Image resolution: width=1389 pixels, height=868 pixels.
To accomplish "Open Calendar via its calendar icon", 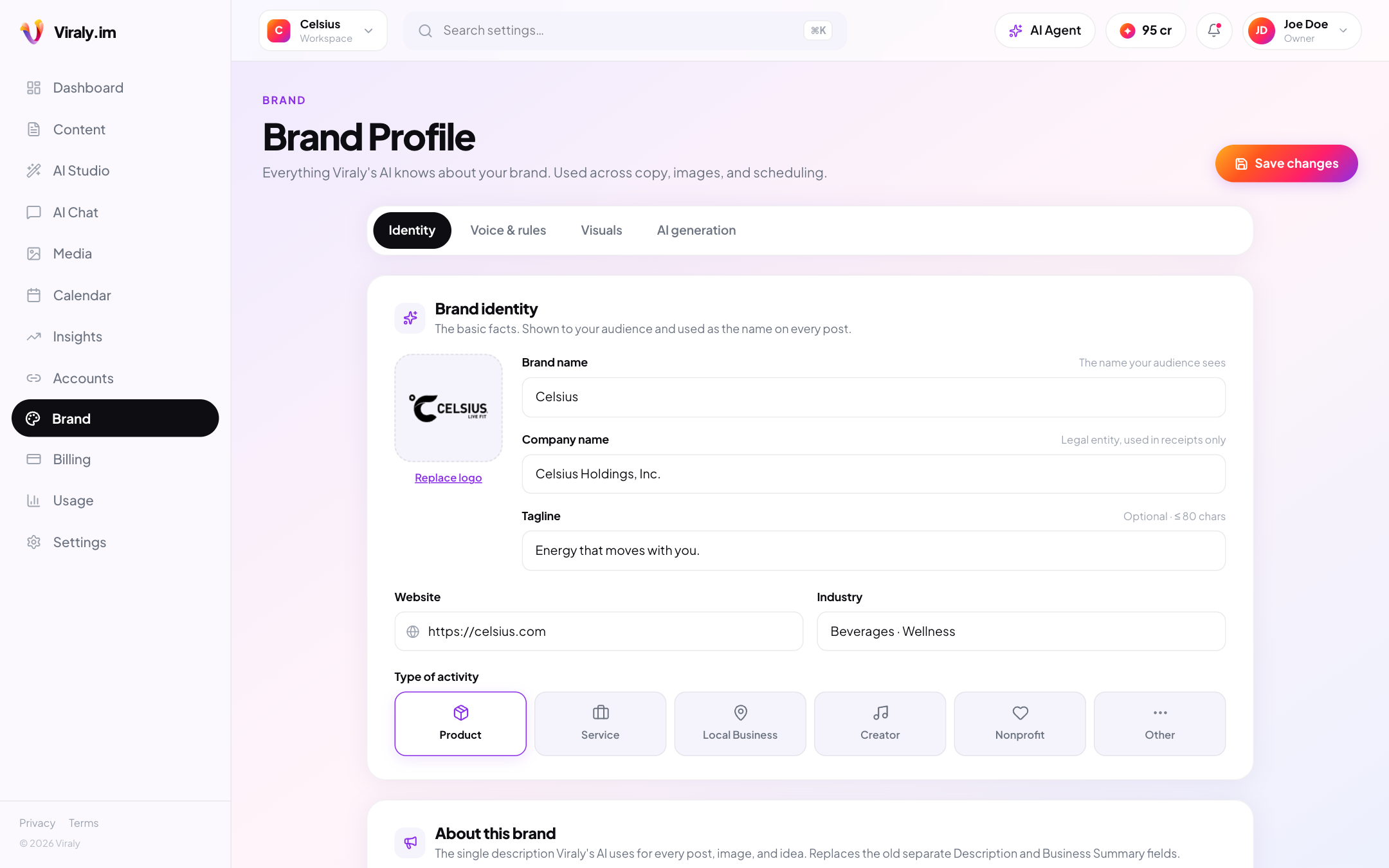I will tap(34, 295).
